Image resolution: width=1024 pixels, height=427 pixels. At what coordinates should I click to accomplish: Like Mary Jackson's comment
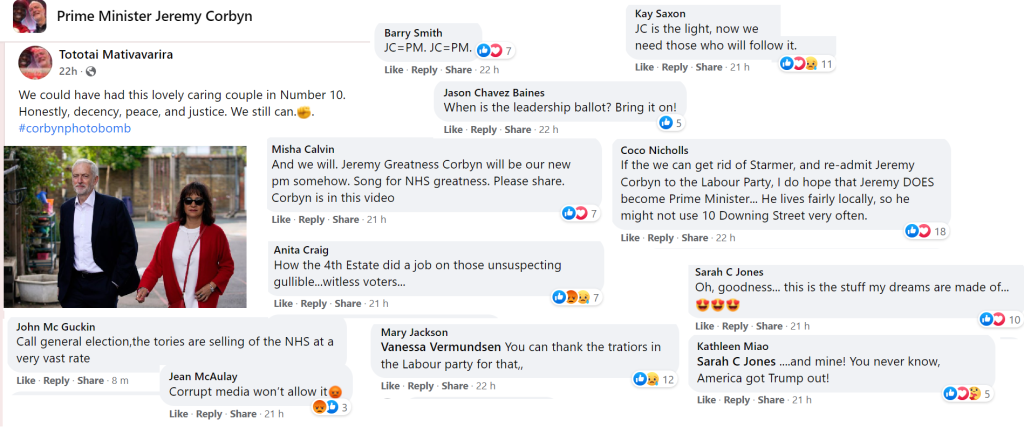(390, 386)
